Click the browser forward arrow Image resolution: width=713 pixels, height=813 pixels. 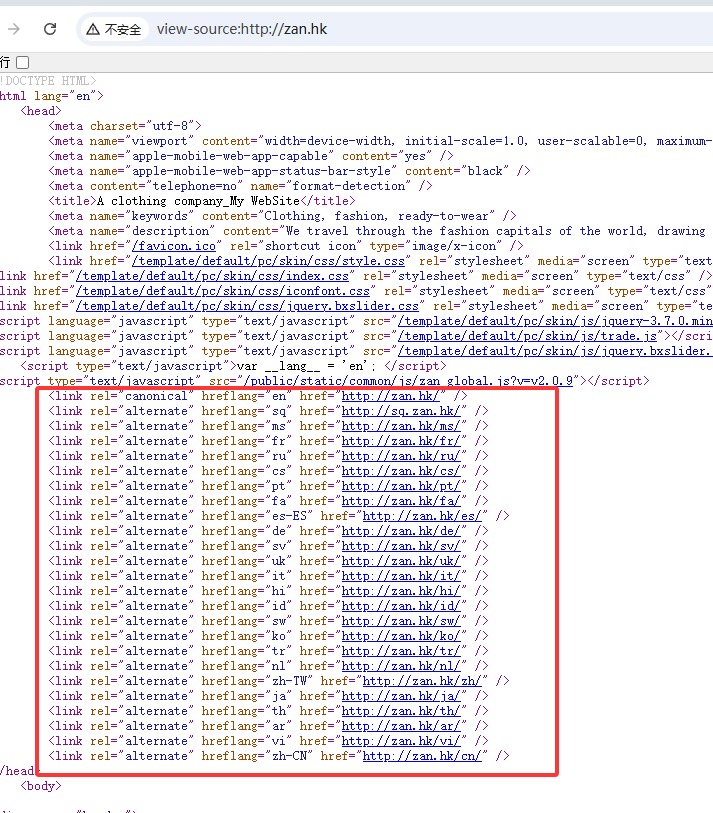14,29
